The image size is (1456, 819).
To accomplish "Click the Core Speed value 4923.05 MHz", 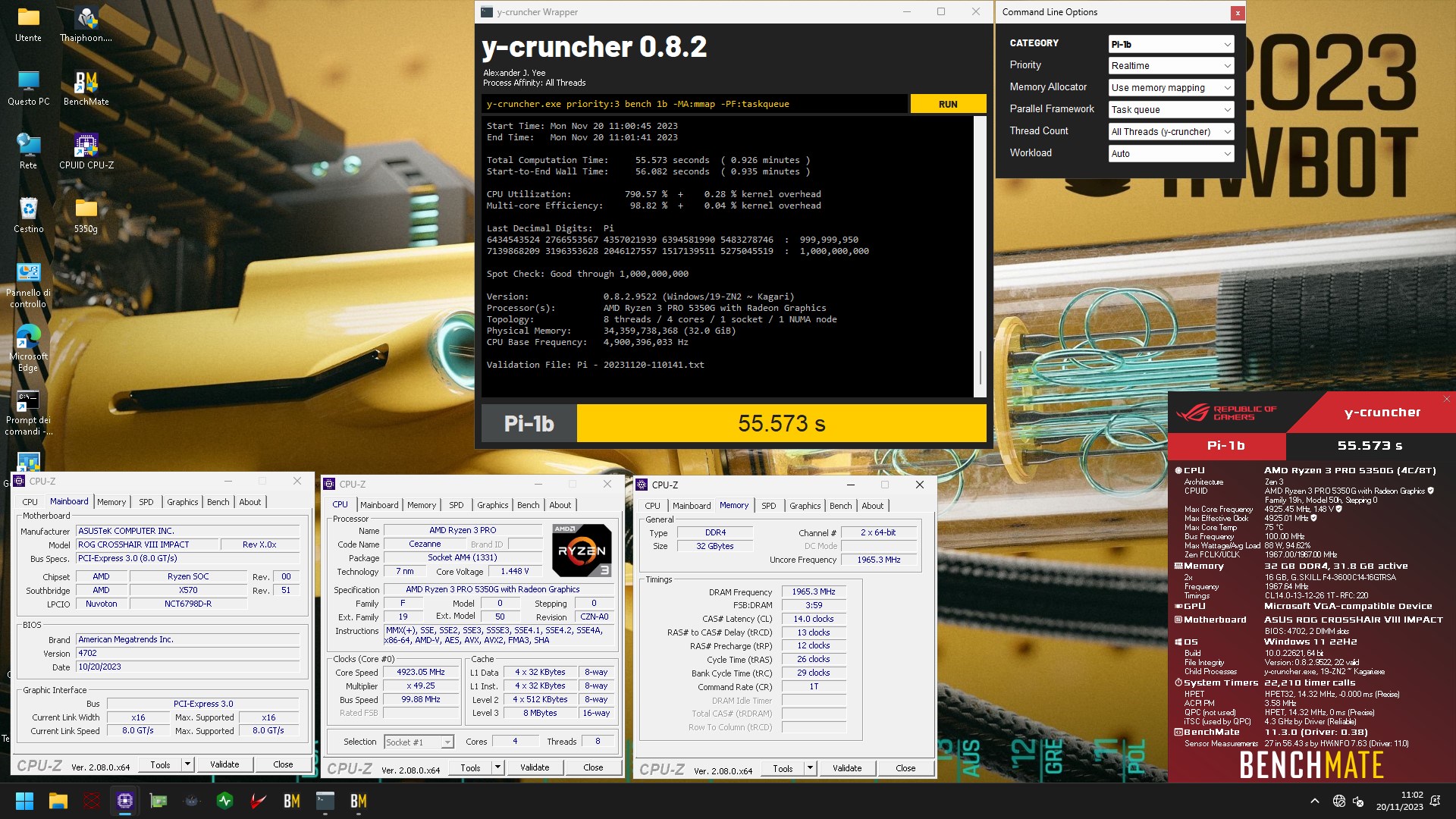I will pyautogui.click(x=421, y=672).
